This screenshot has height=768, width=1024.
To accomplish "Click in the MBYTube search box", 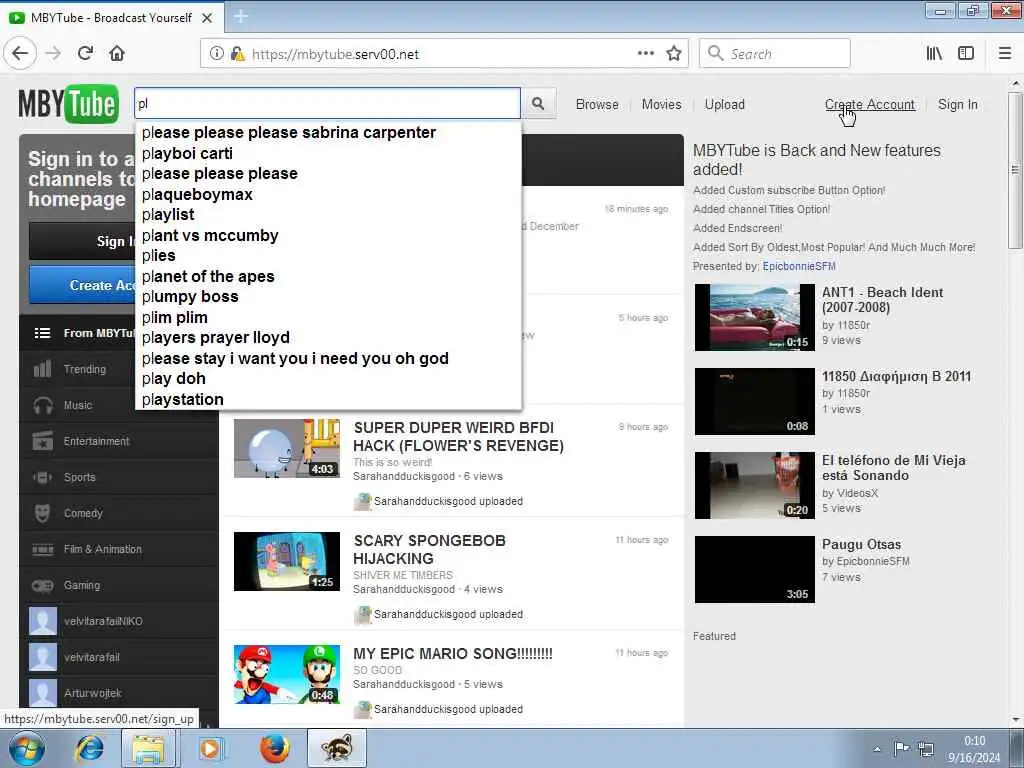I will click(327, 103).
